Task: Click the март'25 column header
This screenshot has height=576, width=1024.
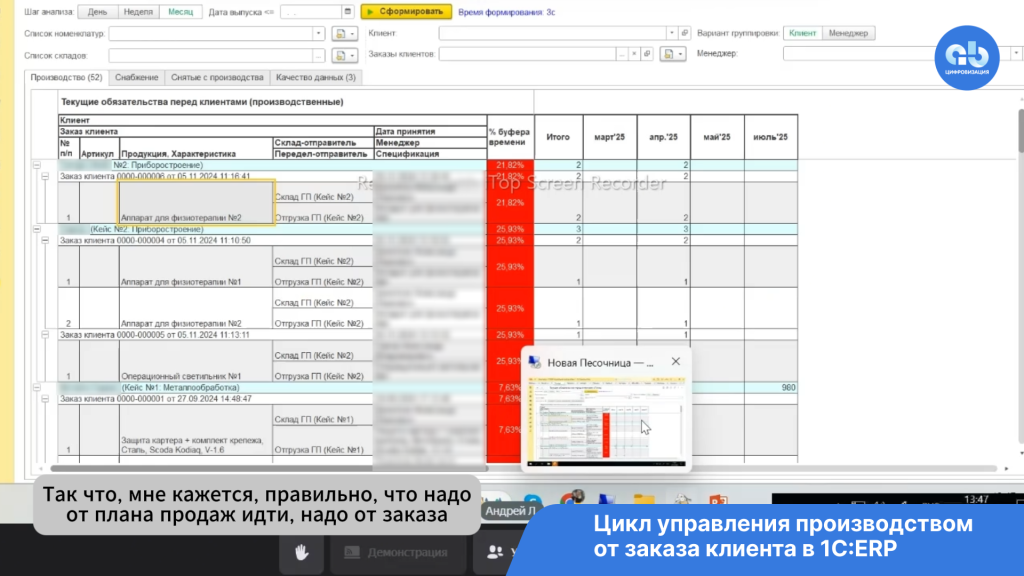Action: tap(609, 137)
